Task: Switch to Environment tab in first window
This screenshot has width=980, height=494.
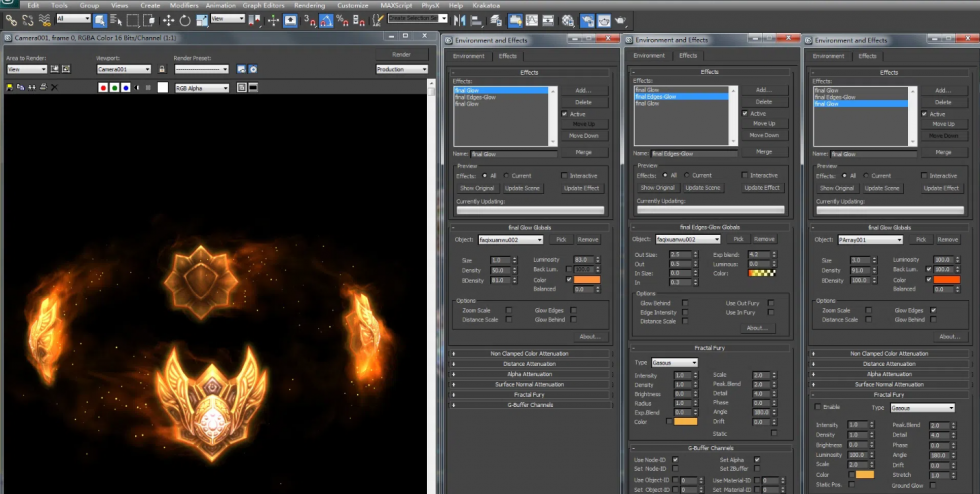Action: (x=469, y=56)
